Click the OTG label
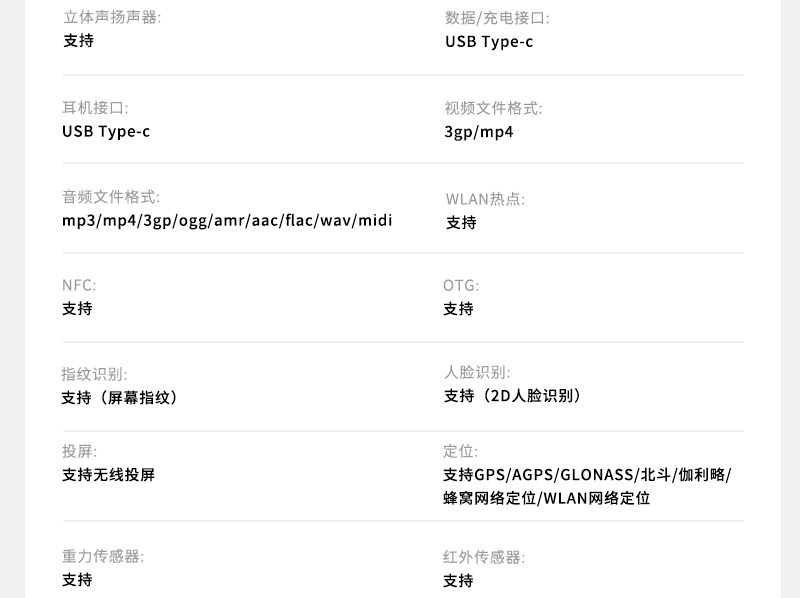Screen dimensions: 800x598 [x=461, y=285]
